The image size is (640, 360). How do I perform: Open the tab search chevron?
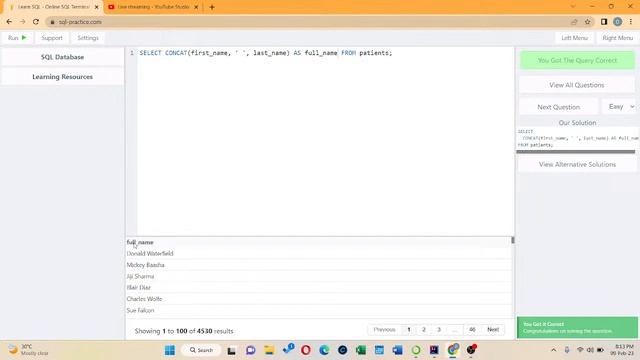[573, 7]
